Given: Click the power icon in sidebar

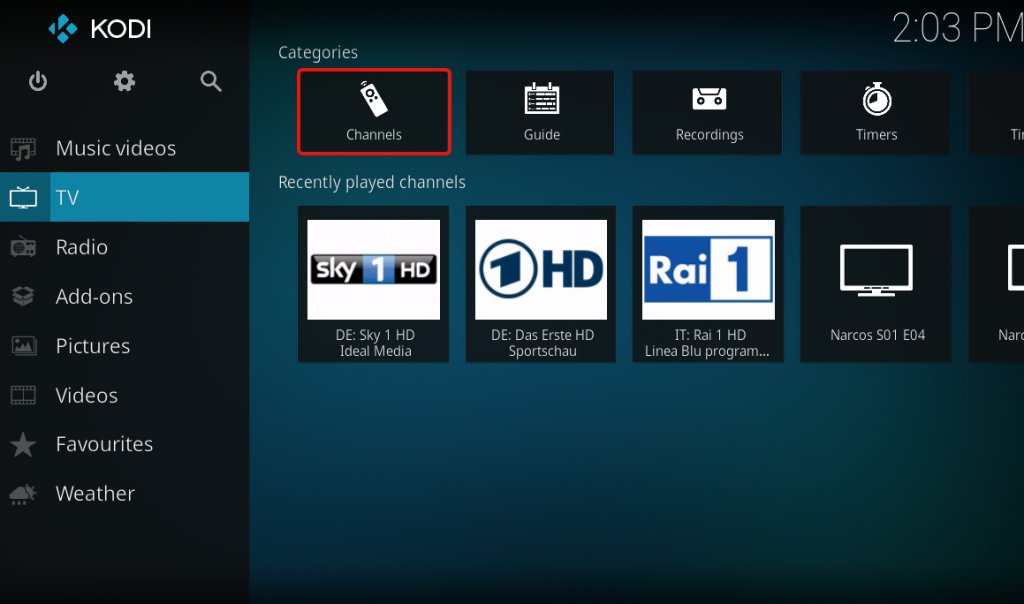Looking at the screenshot, I should [x=38, y=81].
